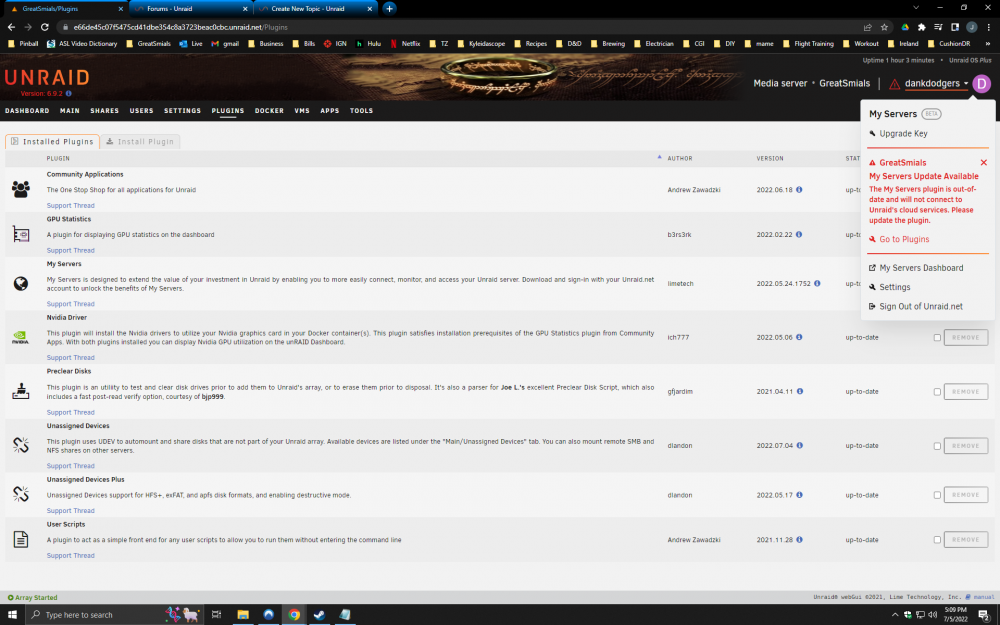Check the Nvidia Driver removal checkbox
Viewport: 1000px width, 625px height.
[937, 337]
